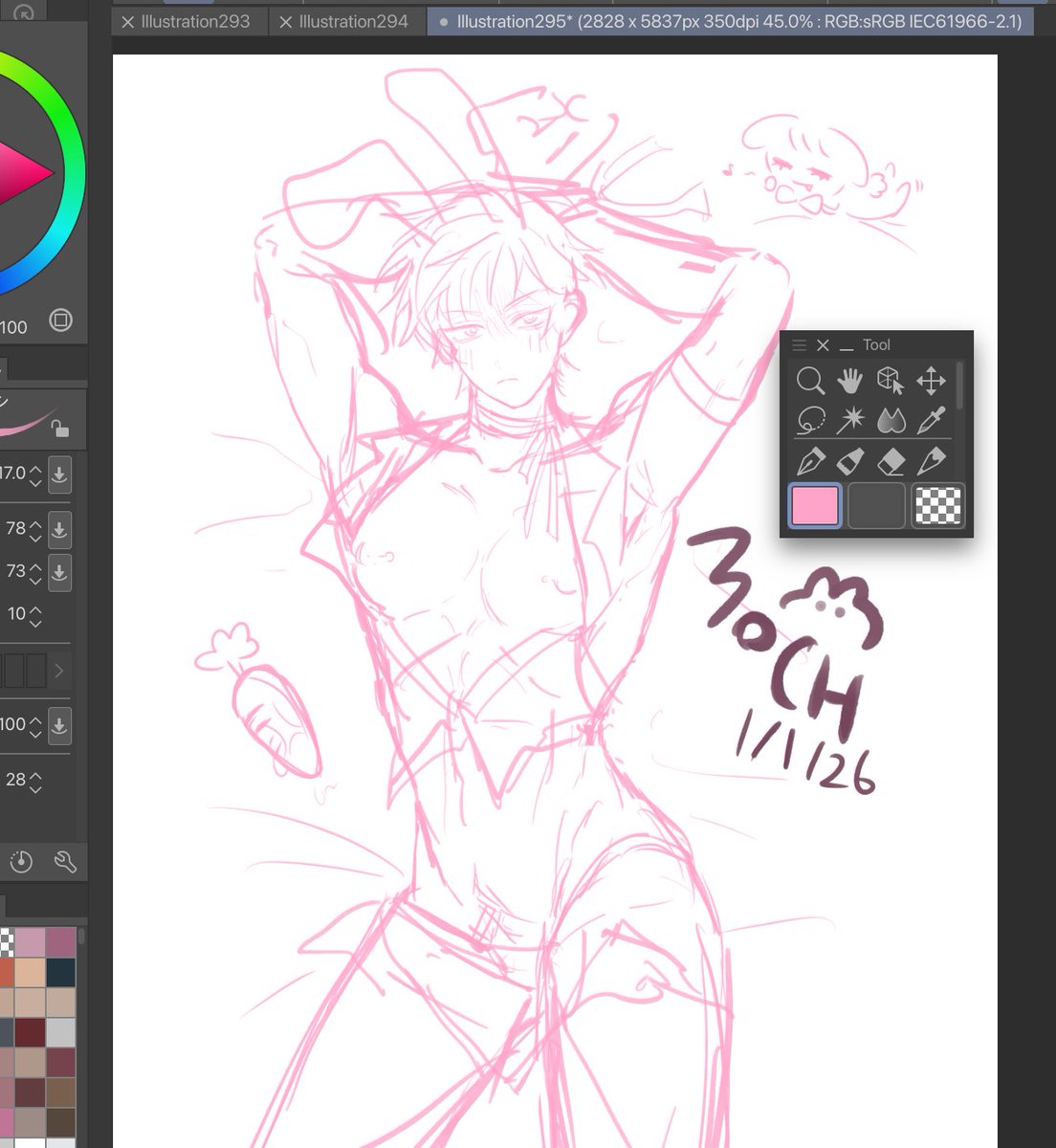Open dynamics button beside lower 100 value
1056x1148 pixels.
59,725
